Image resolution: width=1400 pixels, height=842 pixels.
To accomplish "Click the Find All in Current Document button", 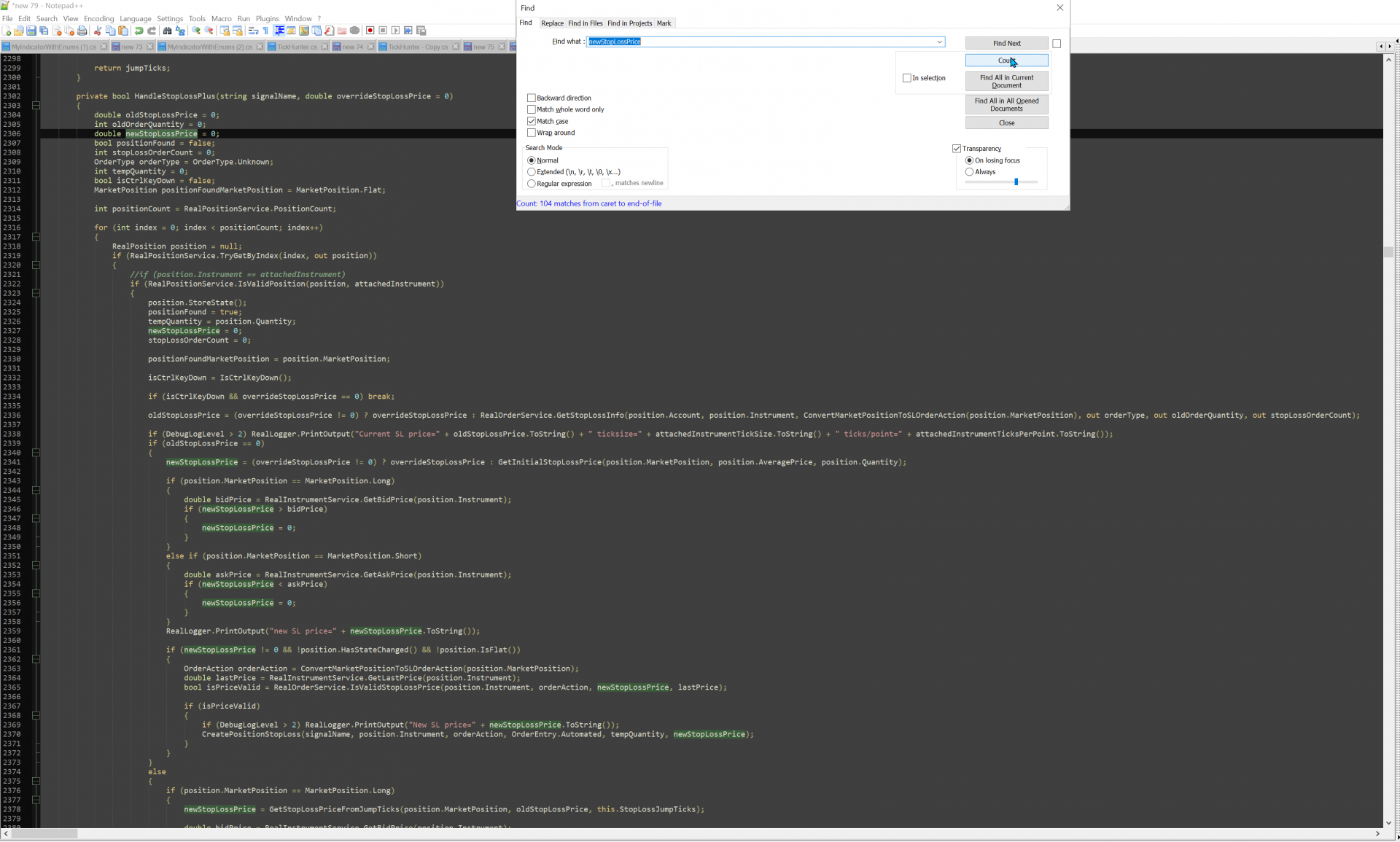I will 1006,81.
